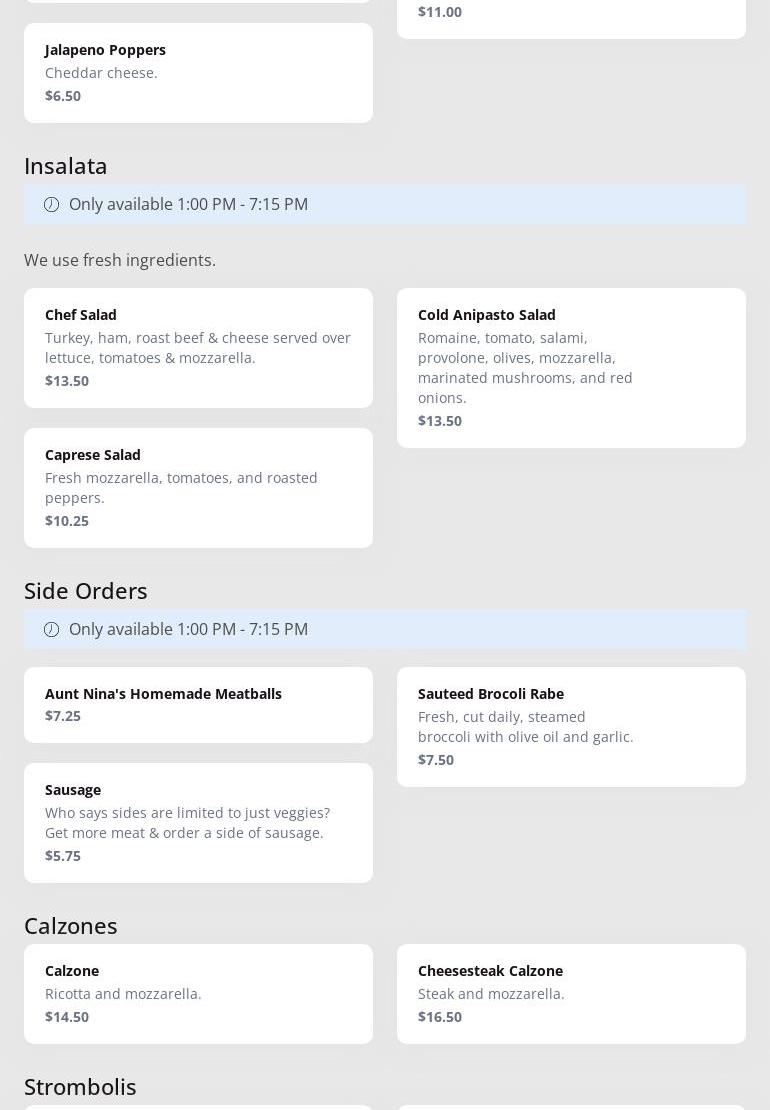The height and width of the screenshot is (1110, 770).
Task: Select the Jalapeno Poppers item
Action: (x=198, y=73)
